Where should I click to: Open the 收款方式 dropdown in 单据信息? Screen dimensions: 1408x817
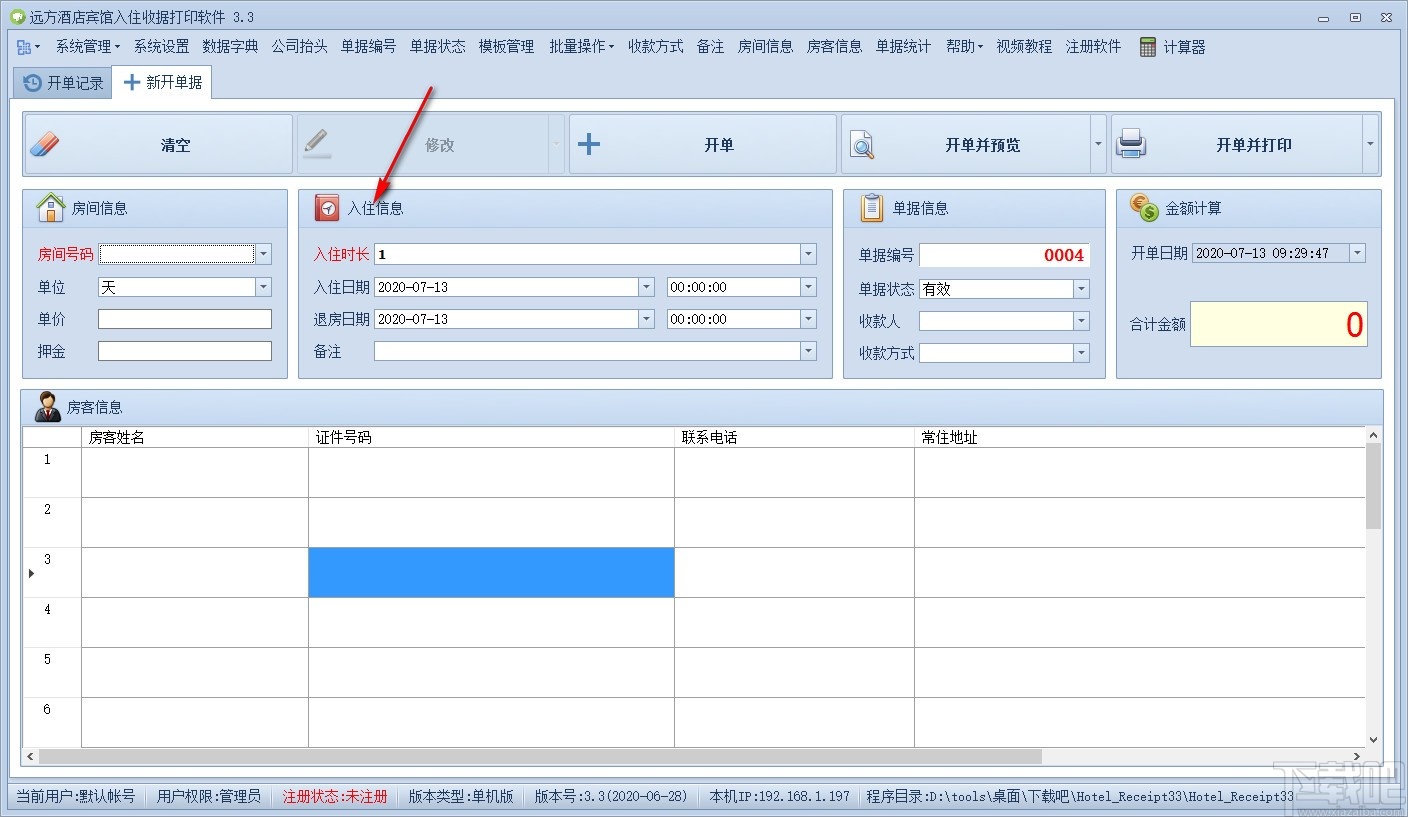[1081, 353]
